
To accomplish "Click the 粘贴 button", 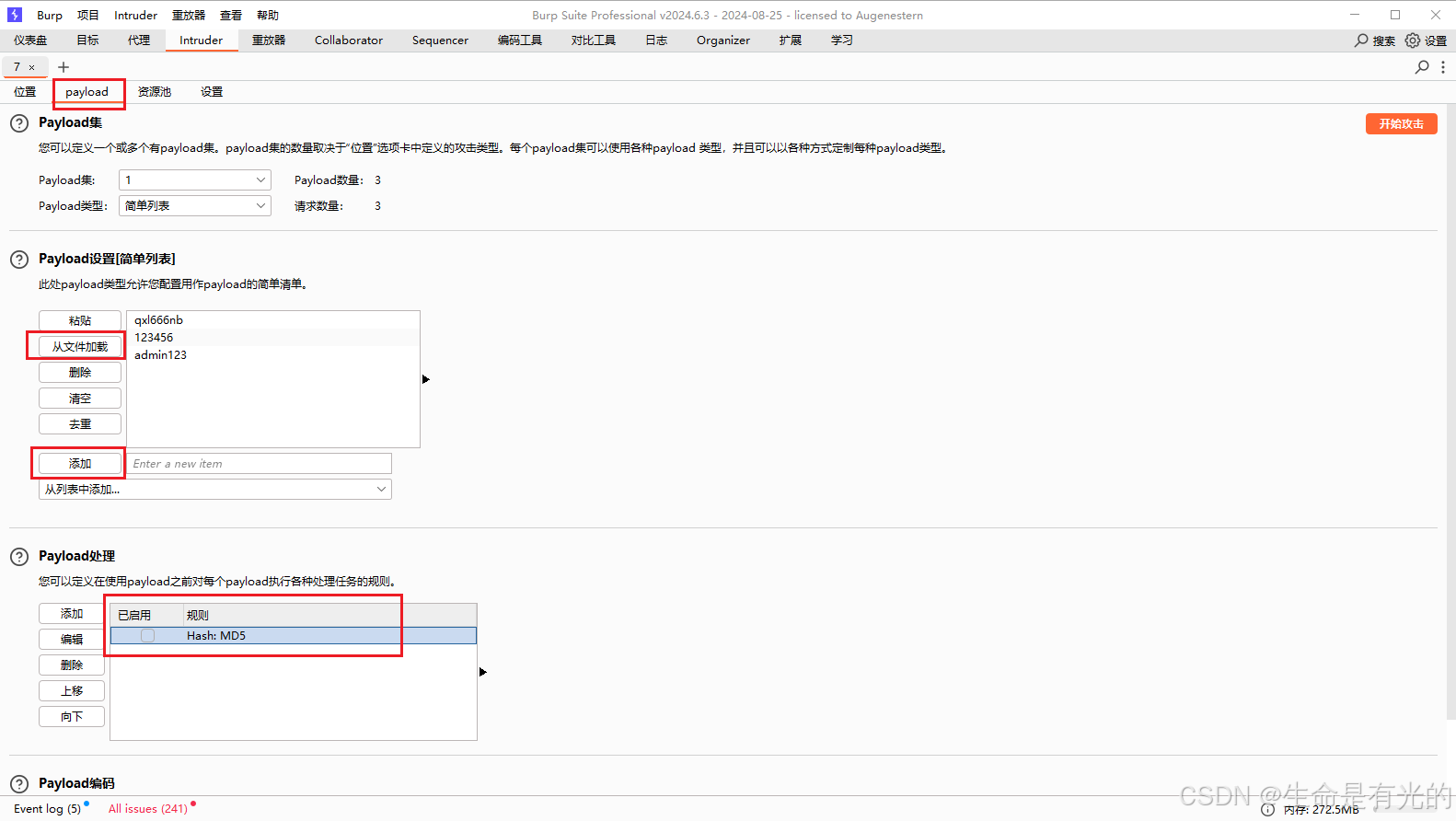I will pos(80,321).
